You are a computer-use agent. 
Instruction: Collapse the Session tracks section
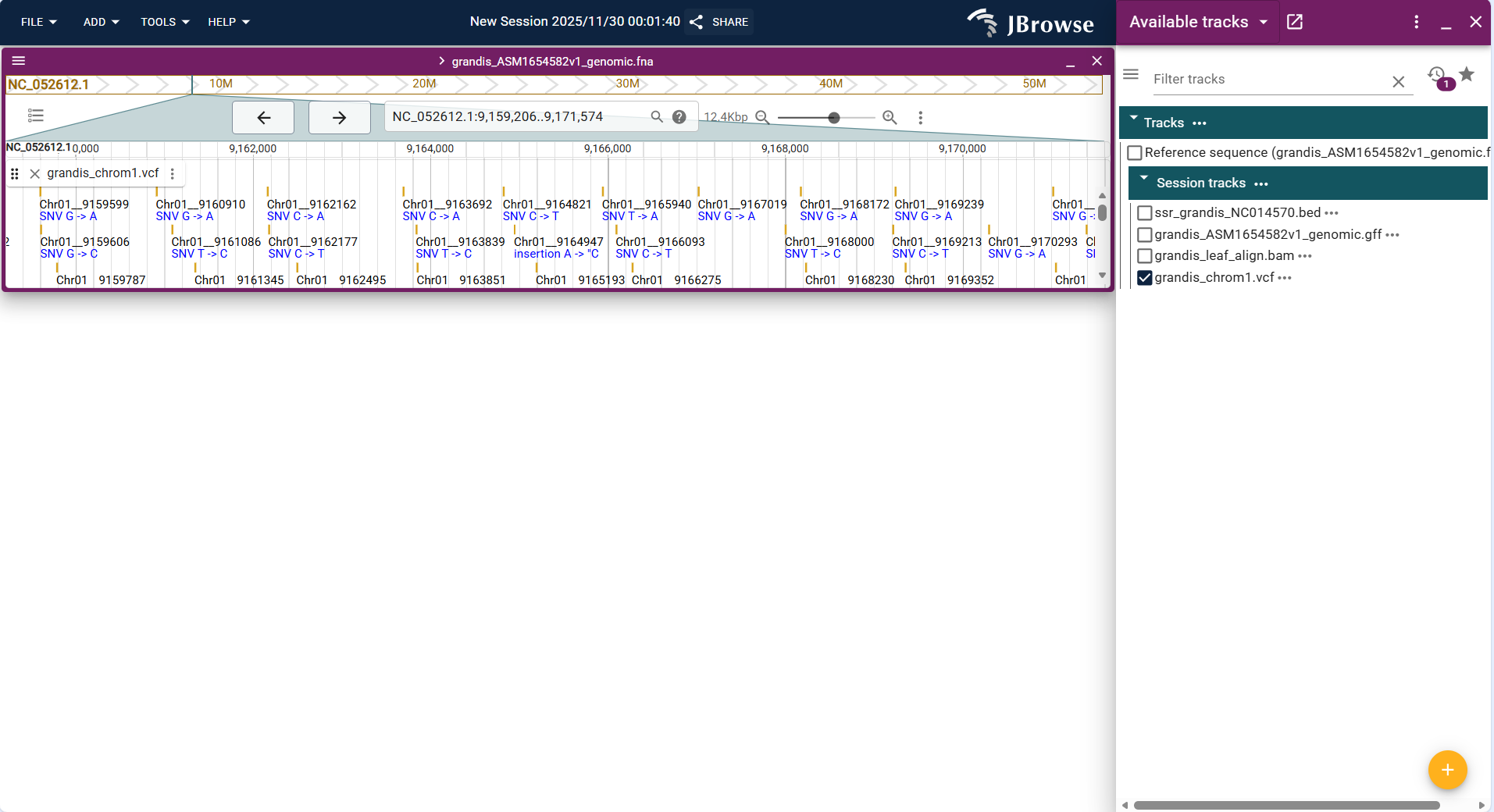pyautogui.click(x=1143, y=183)
